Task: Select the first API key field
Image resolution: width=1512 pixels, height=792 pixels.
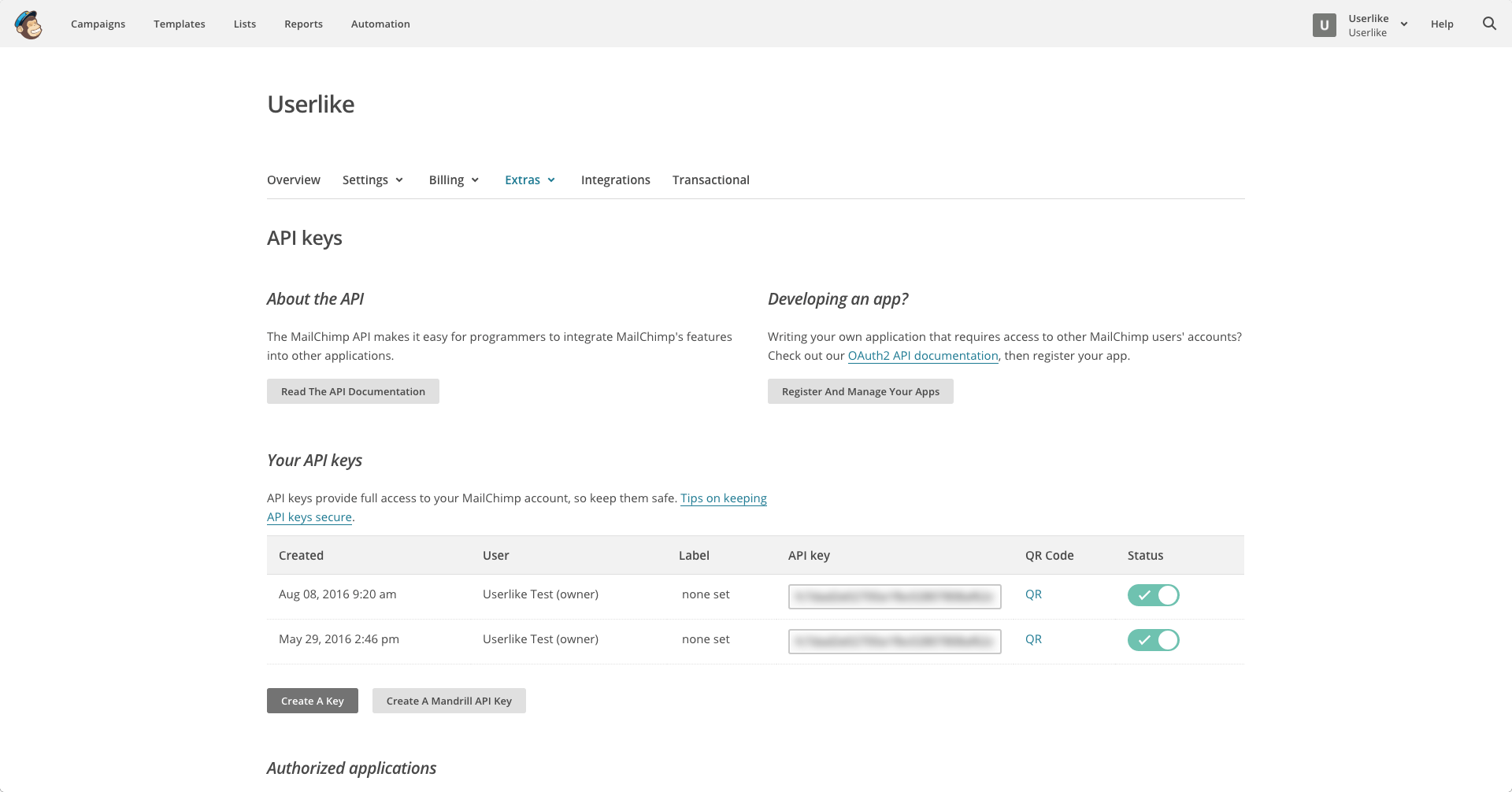Action: point(894,597)
